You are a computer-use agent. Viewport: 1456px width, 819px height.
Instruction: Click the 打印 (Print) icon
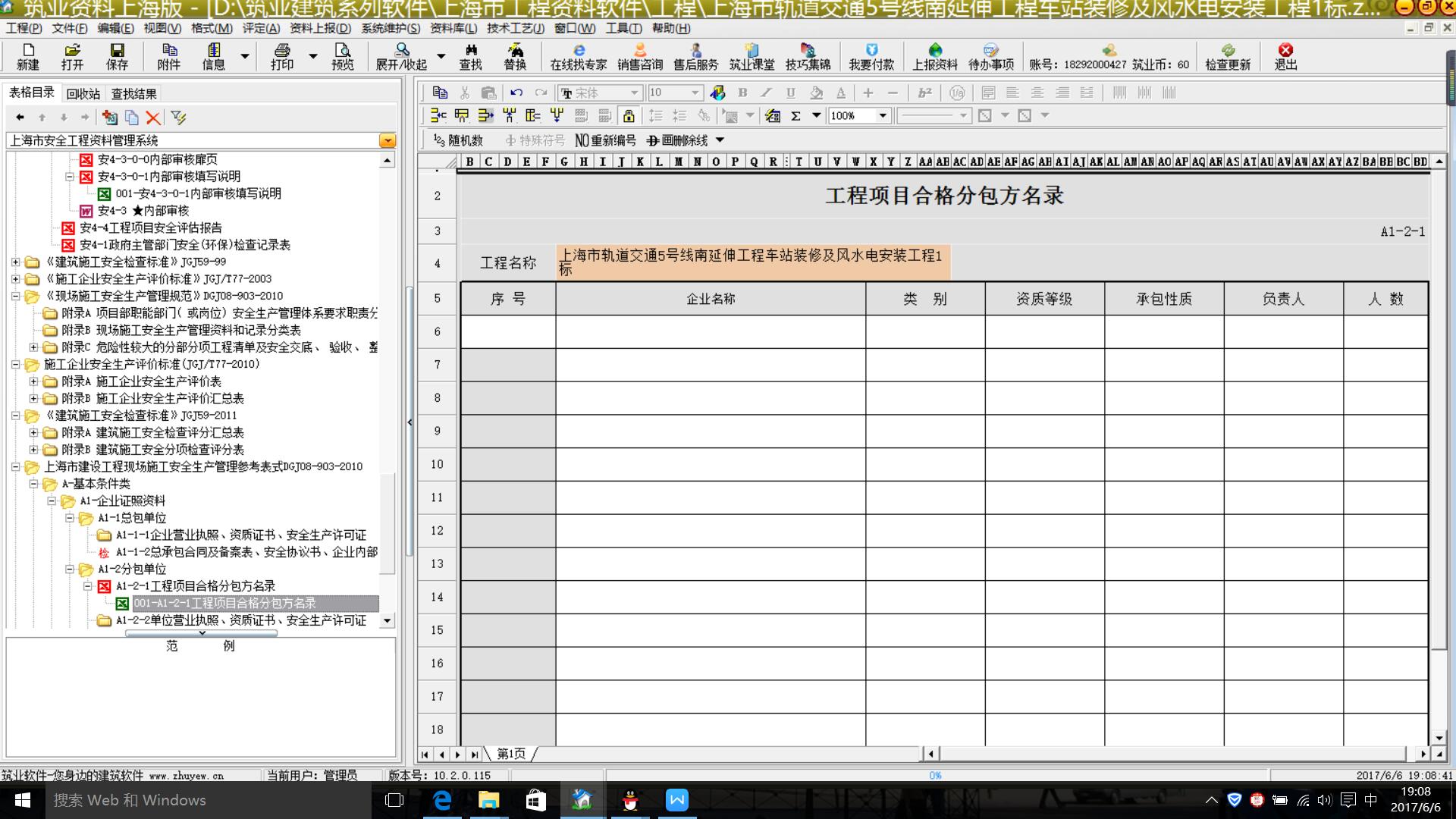click(282, 56)
